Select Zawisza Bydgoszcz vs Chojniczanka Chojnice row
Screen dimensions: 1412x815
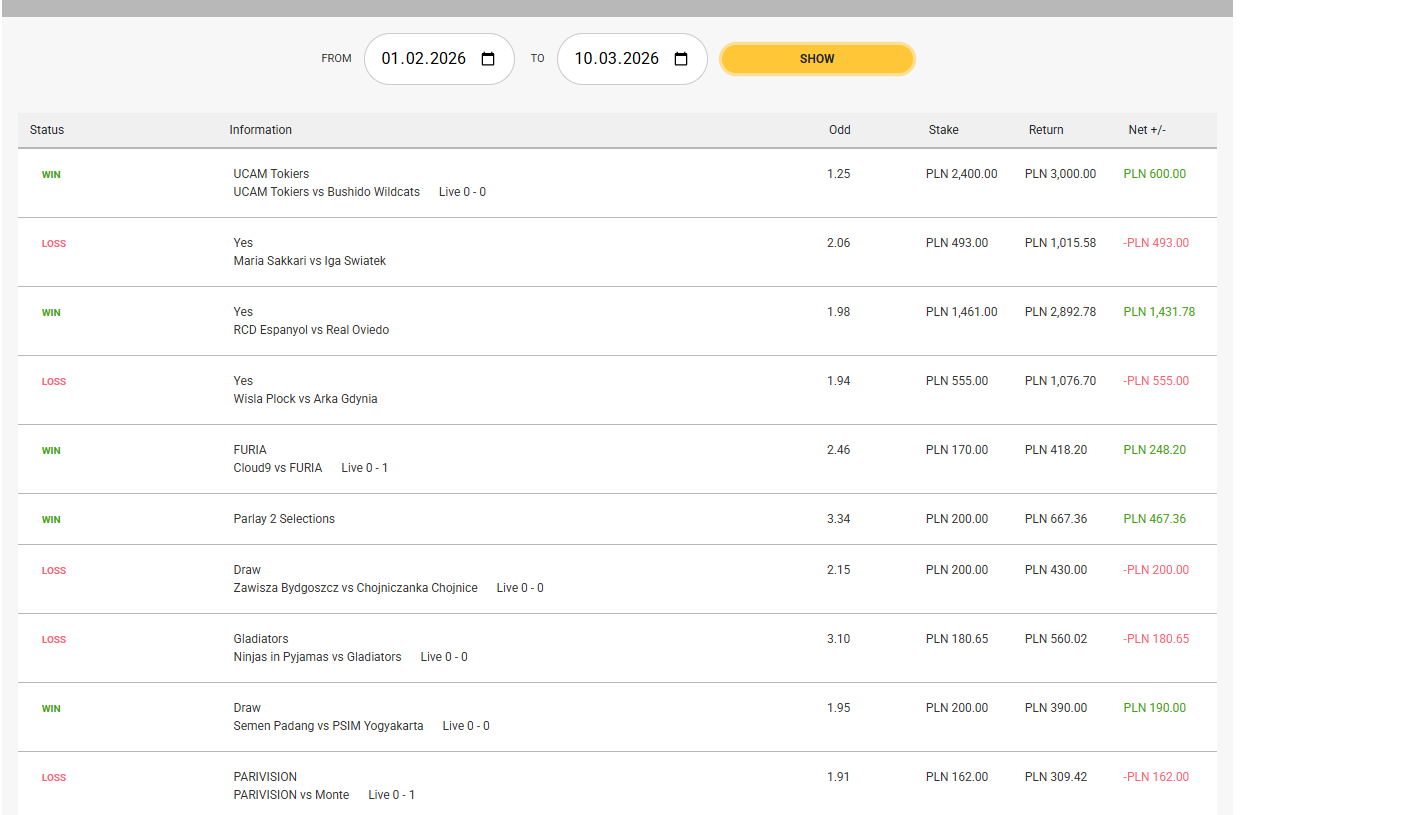tap(355, 588)
